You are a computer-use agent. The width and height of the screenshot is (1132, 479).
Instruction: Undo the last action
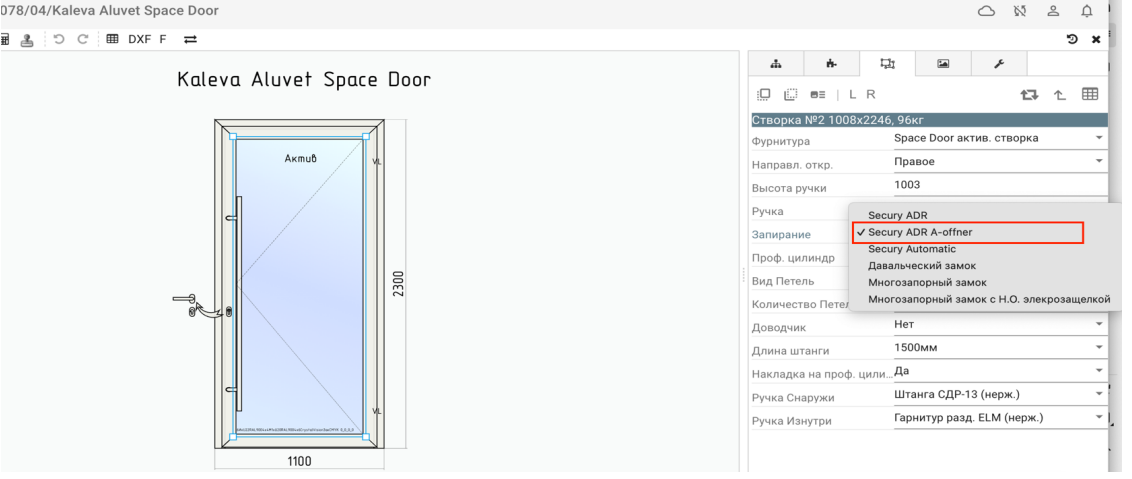coord(59,39)
